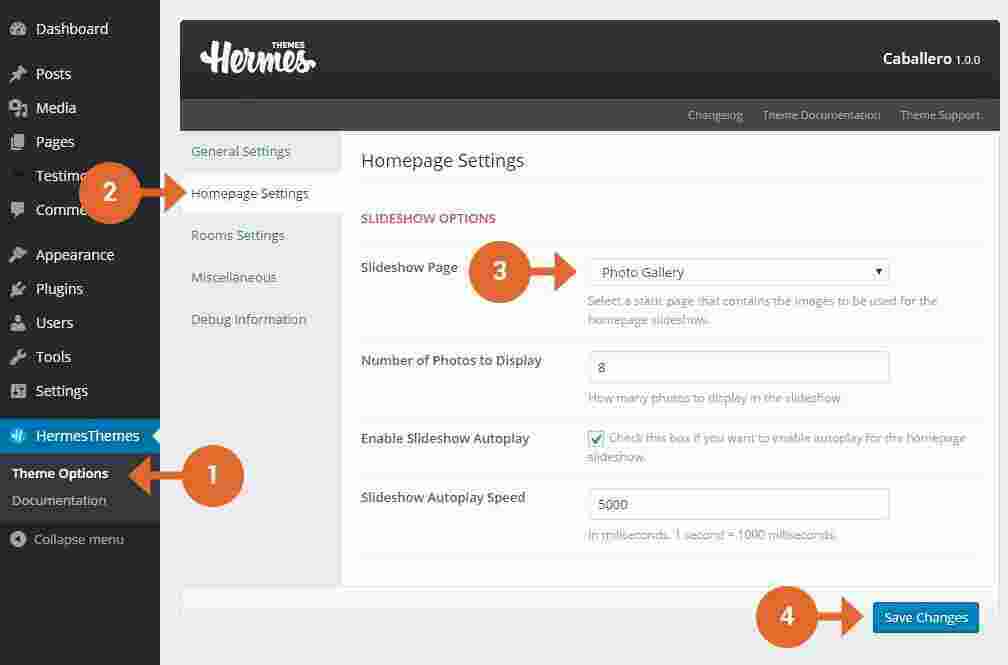Switch to the General Settings tab

click(x=240, y=151)
